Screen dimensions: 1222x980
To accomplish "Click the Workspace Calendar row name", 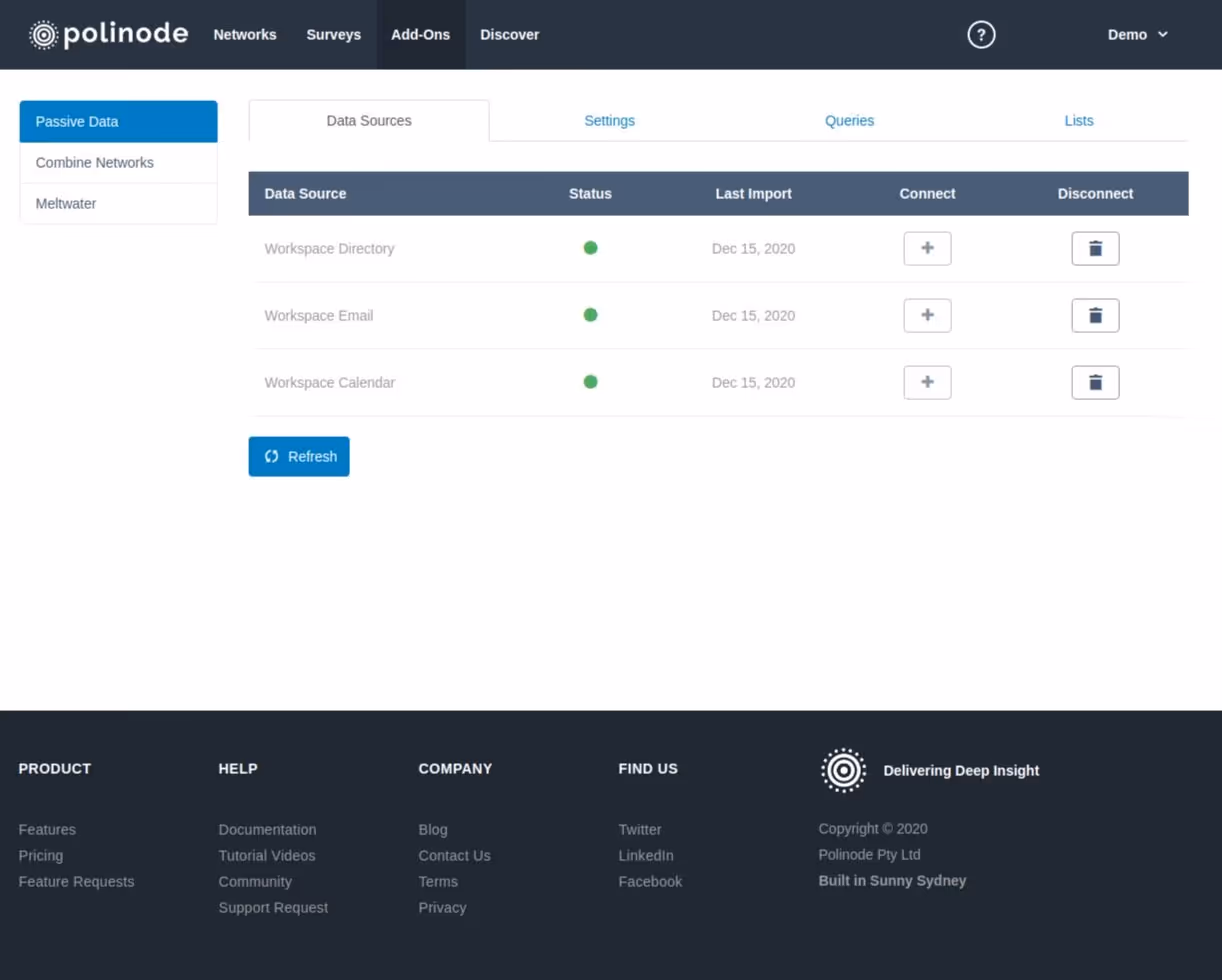I will 329,383.
